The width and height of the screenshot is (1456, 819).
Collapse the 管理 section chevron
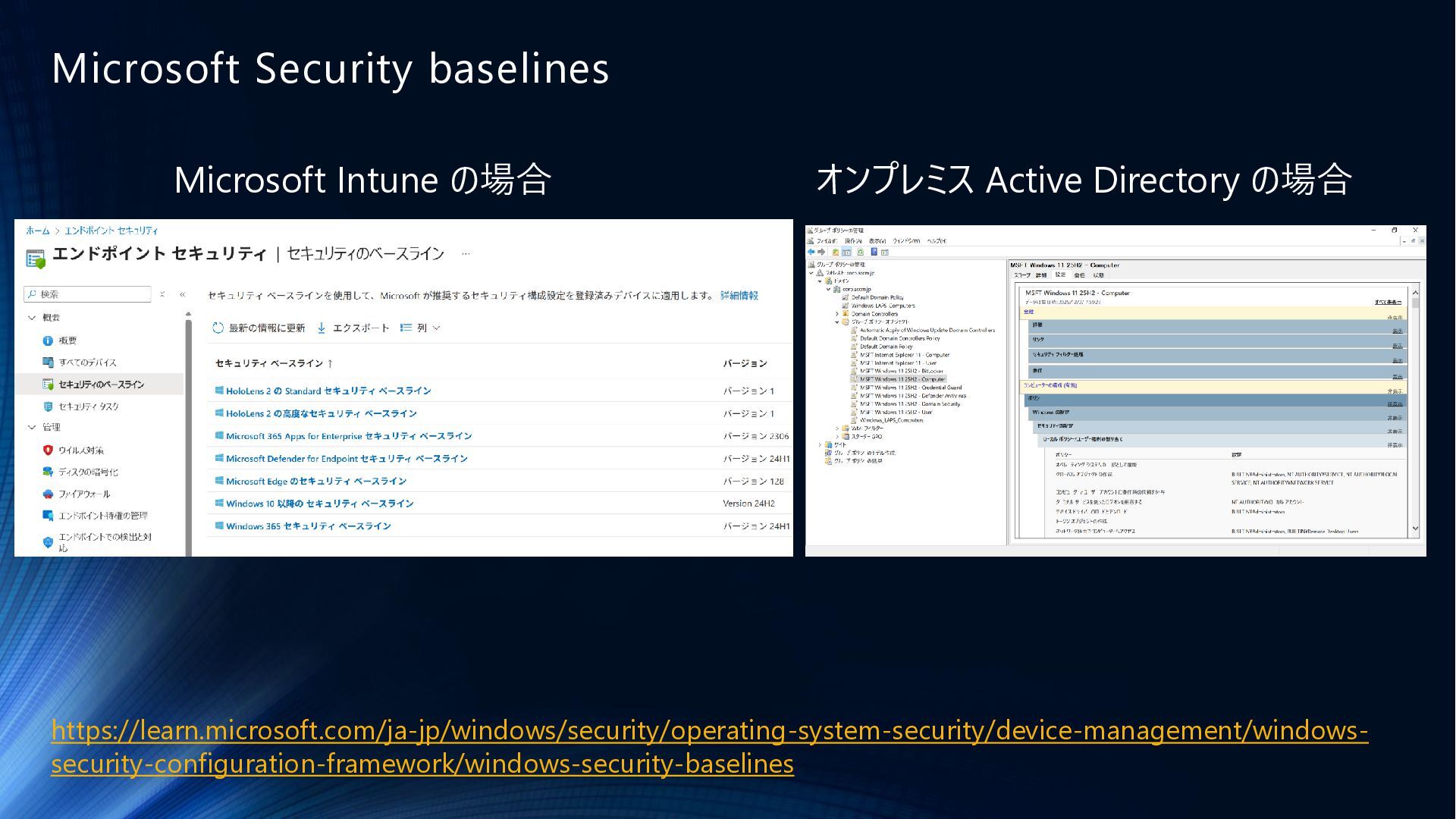click(32, 428)
